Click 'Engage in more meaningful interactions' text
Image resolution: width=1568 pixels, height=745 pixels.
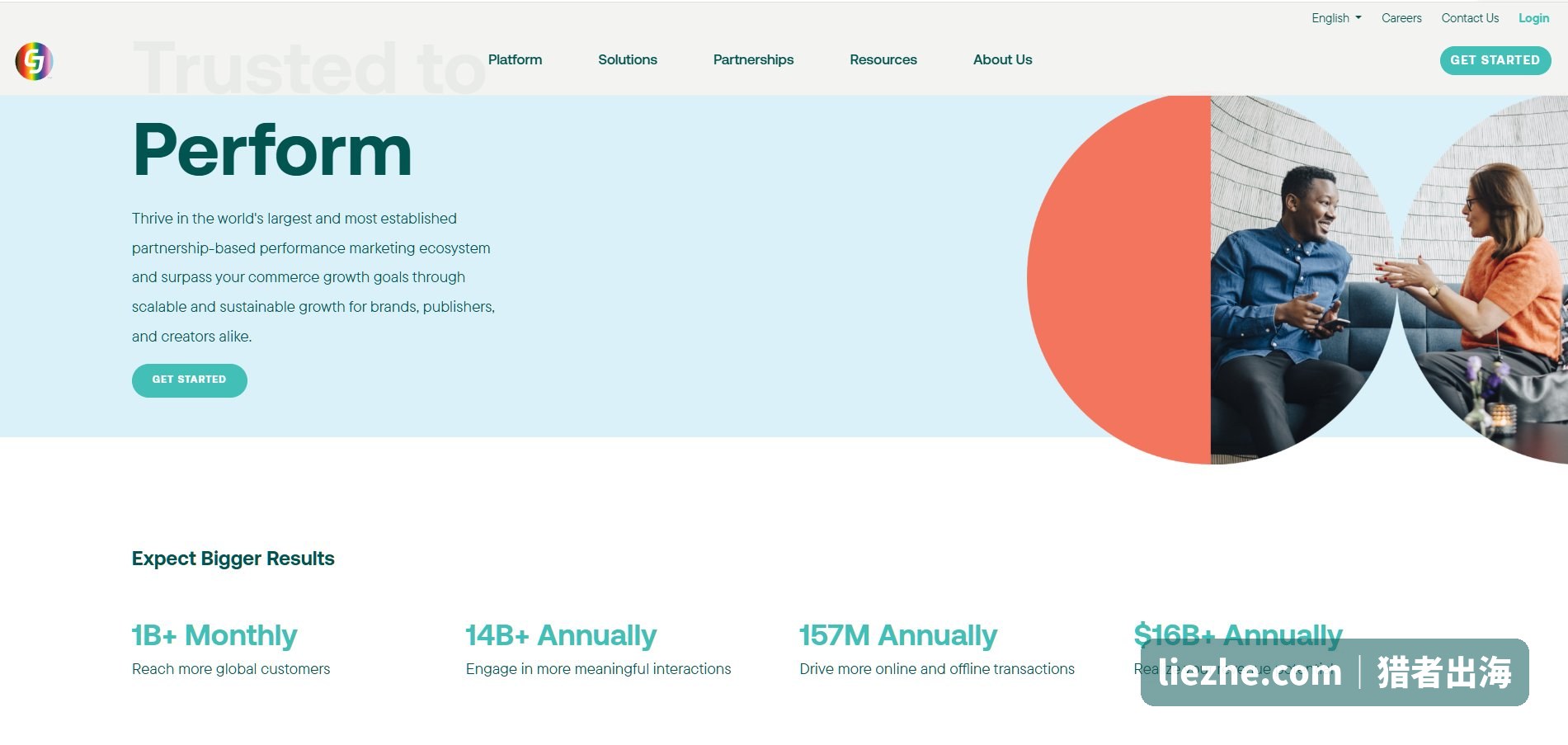coord(598,669)
